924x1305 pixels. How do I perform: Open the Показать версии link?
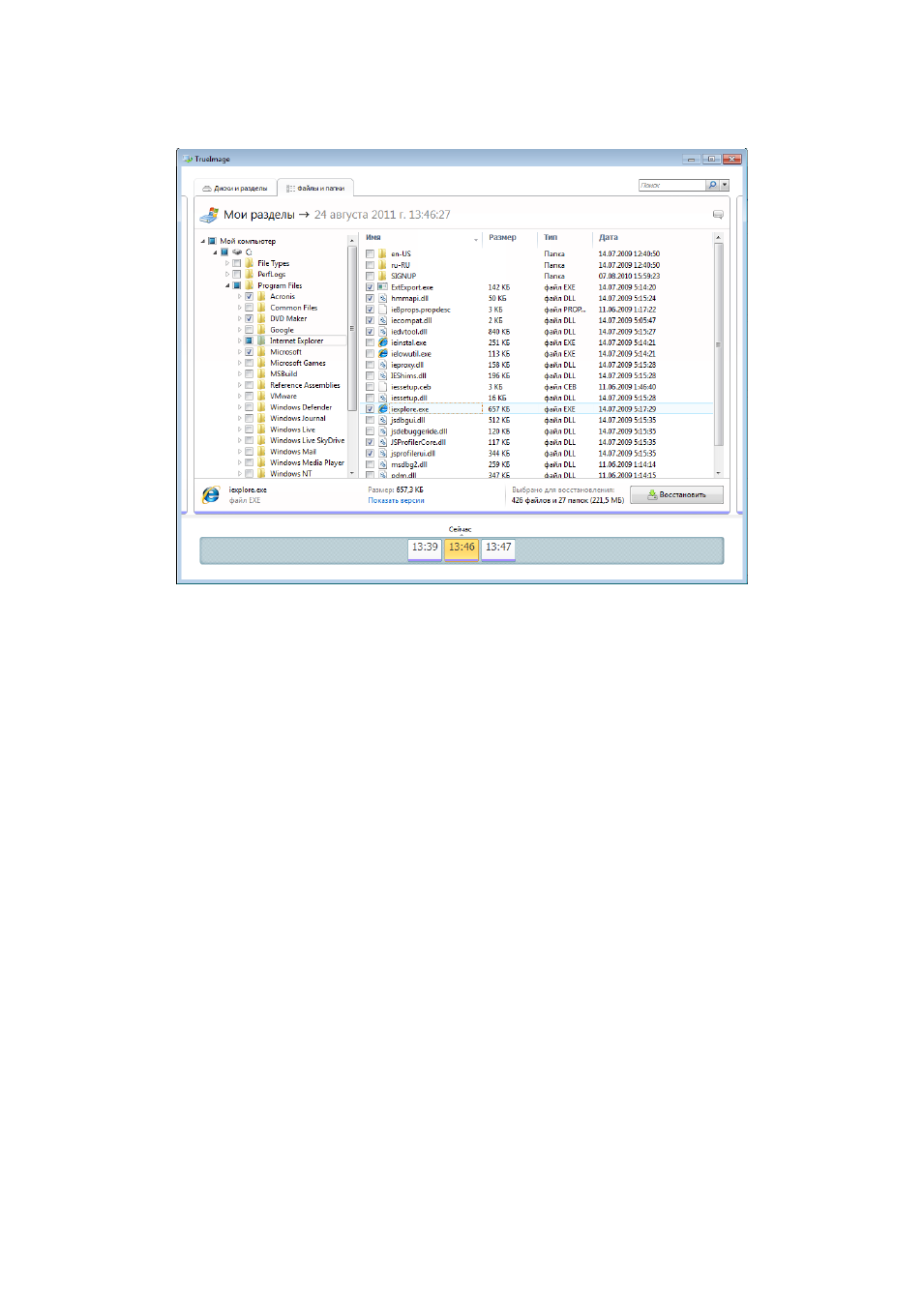coord(396,501)
